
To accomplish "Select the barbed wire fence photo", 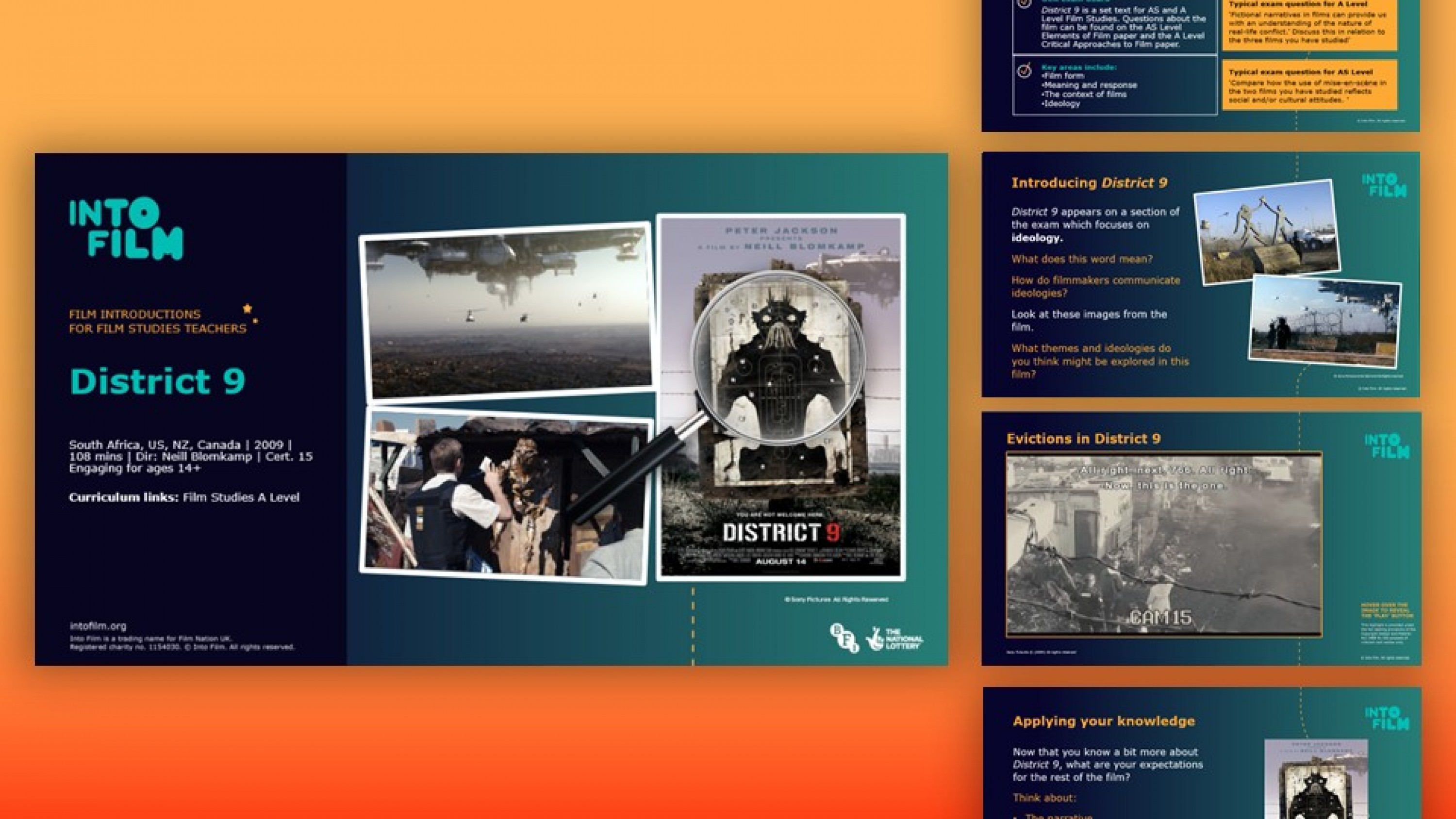I will pyautogui.click(x=1324, y=321).
